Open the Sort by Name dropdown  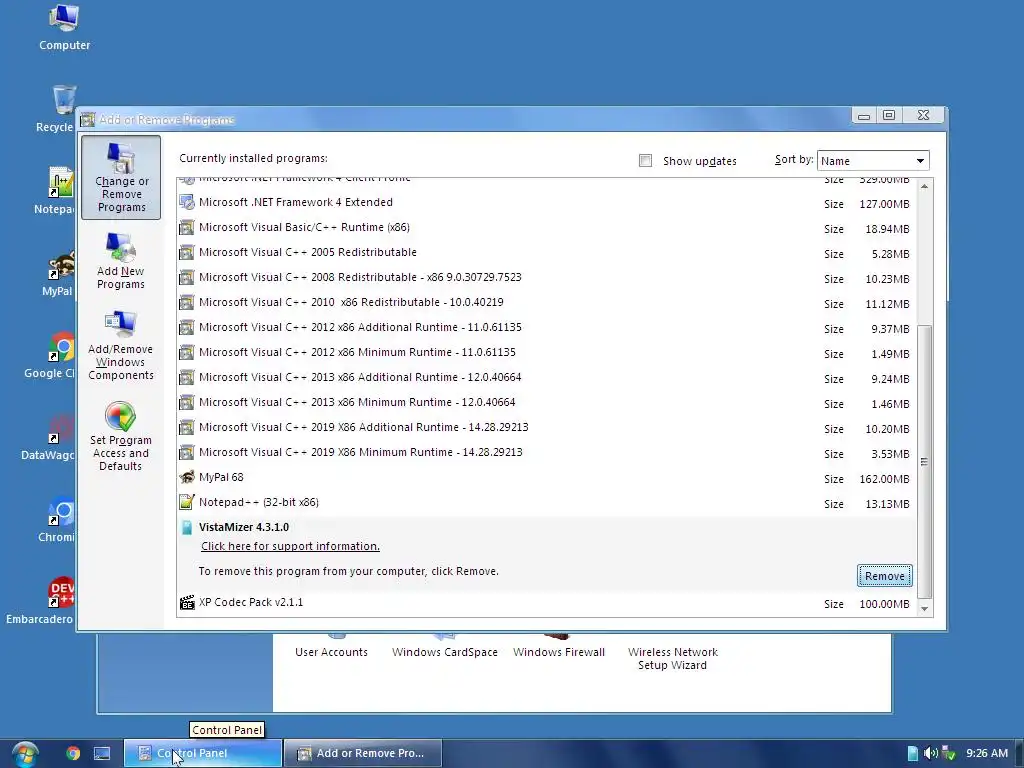pyautogui.click(x=873, y=161)
